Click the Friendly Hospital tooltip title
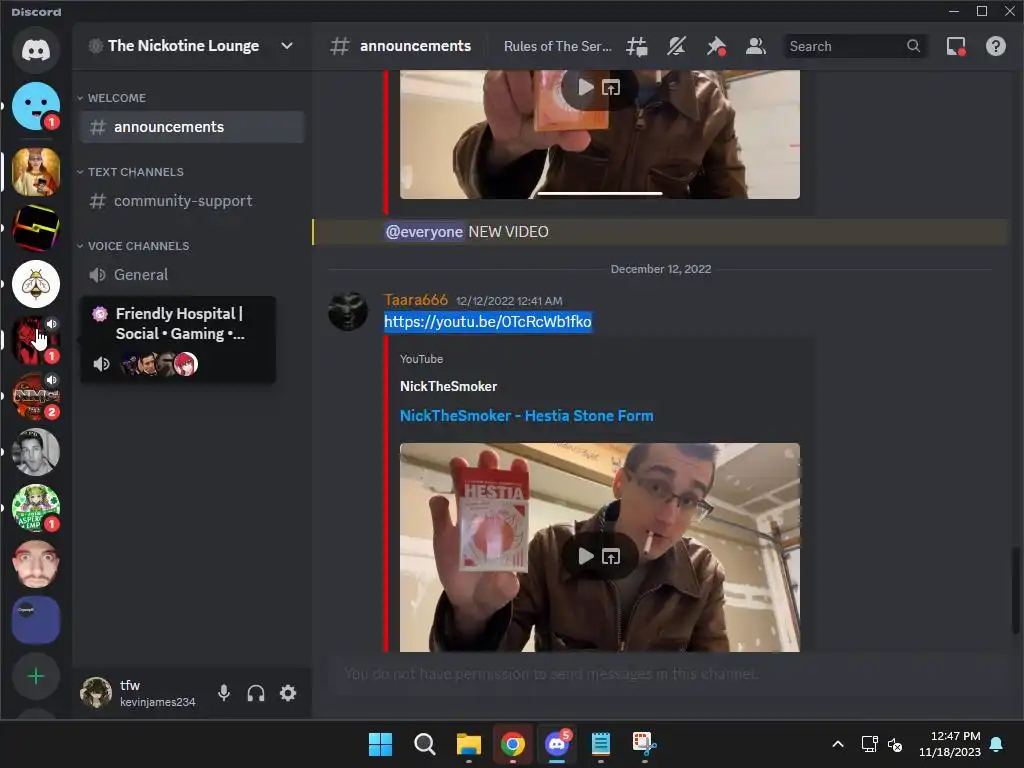 [180, 324]
